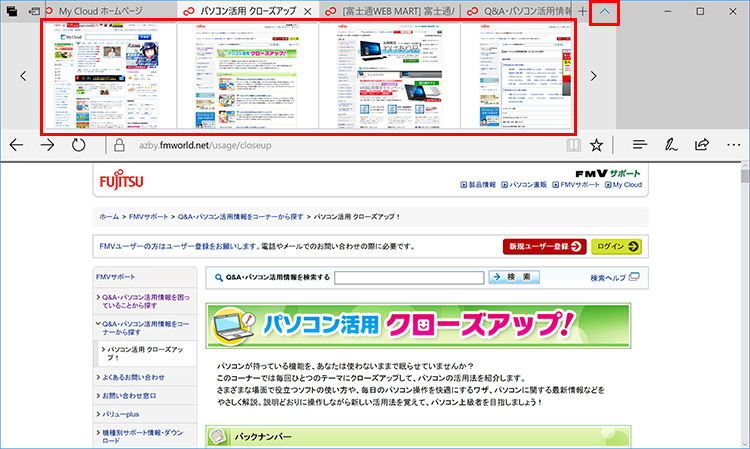This screenshot has height=449, width=750.
Task: Open the Hub three-lines icon
Action: 640,145
